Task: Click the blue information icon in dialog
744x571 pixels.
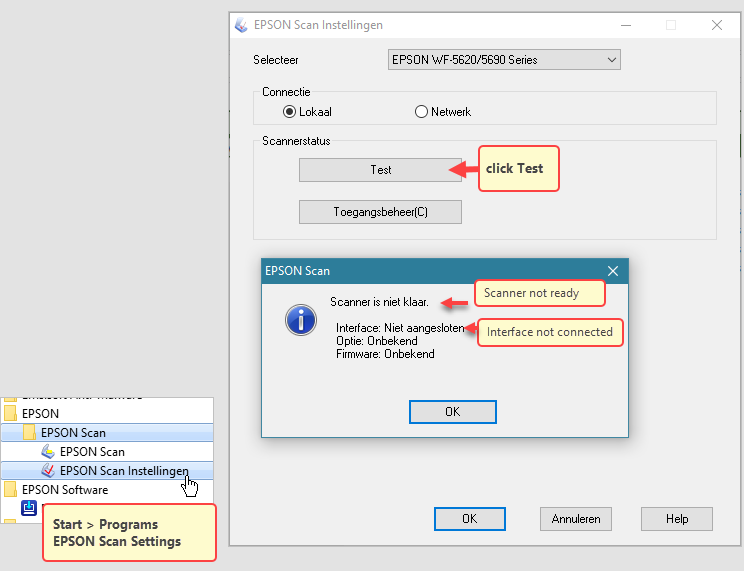Action: [x=301, y=320]
